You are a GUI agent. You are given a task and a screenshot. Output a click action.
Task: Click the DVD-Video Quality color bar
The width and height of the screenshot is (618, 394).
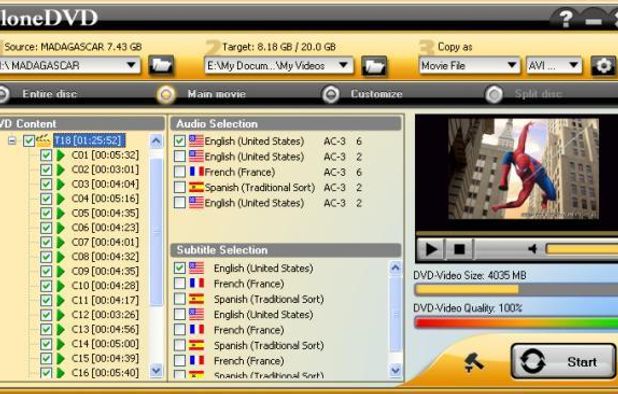(x=516, y=323)
